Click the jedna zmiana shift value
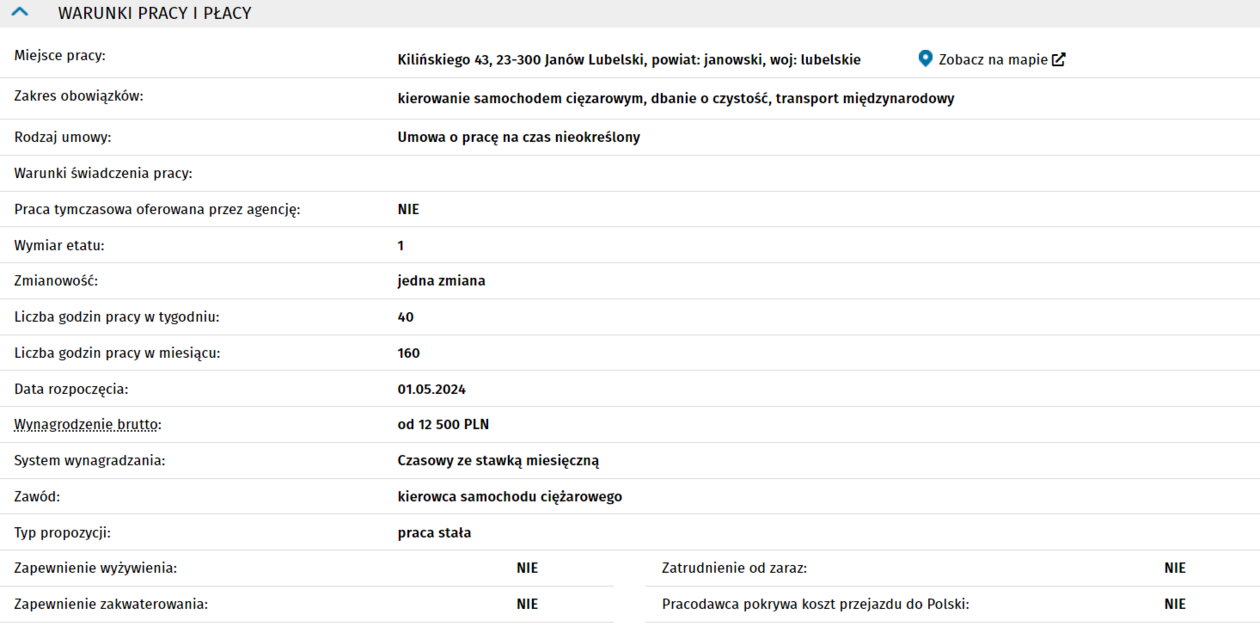1260x639 pixels. (441, 281)
